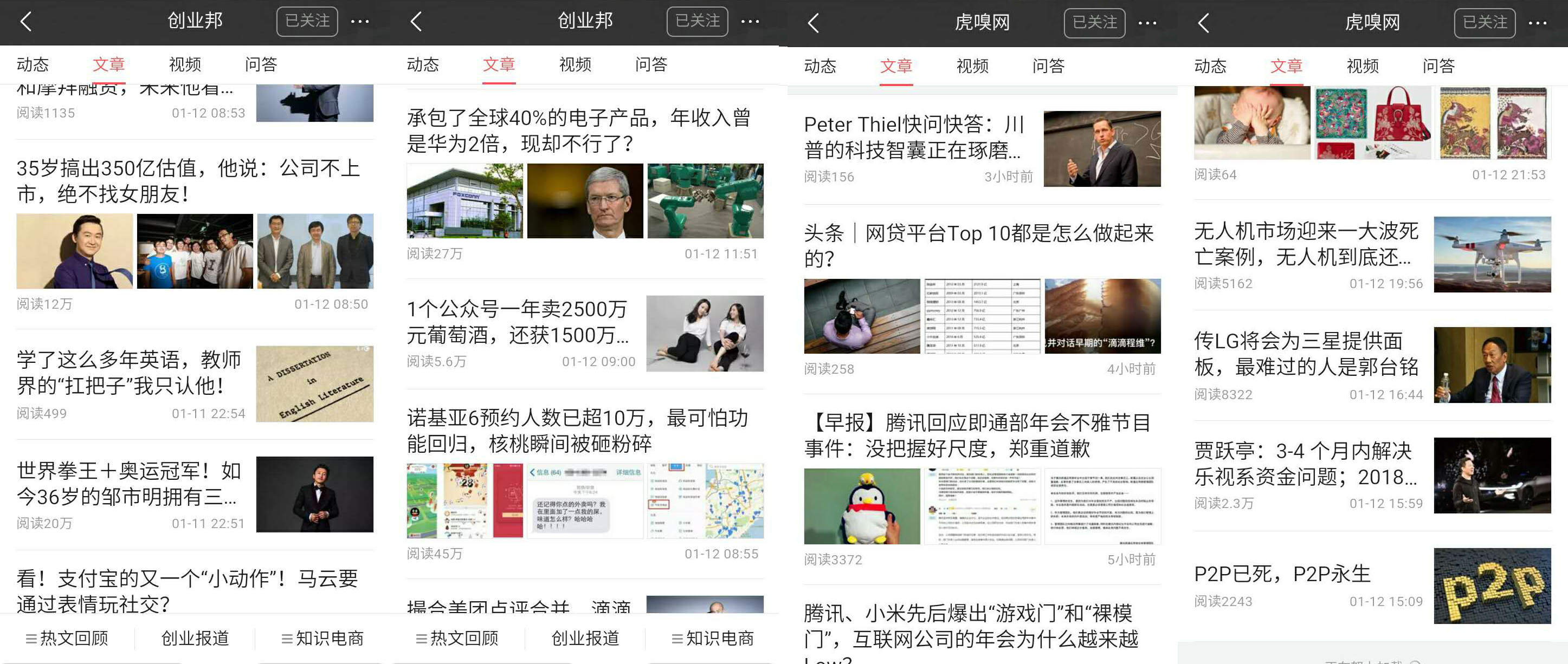Toggle 已关注 in second 虎嗅网 panel

pyautogui.click(x=1485, y=23)
